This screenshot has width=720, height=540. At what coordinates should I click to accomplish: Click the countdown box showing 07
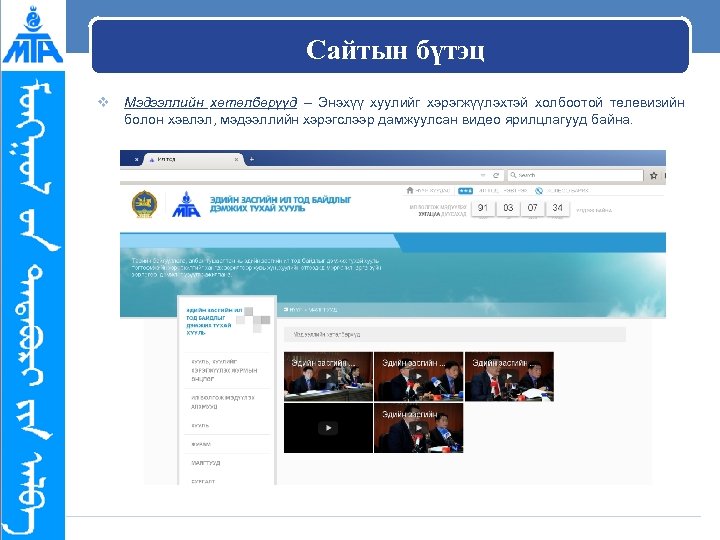tap(533, 208)
